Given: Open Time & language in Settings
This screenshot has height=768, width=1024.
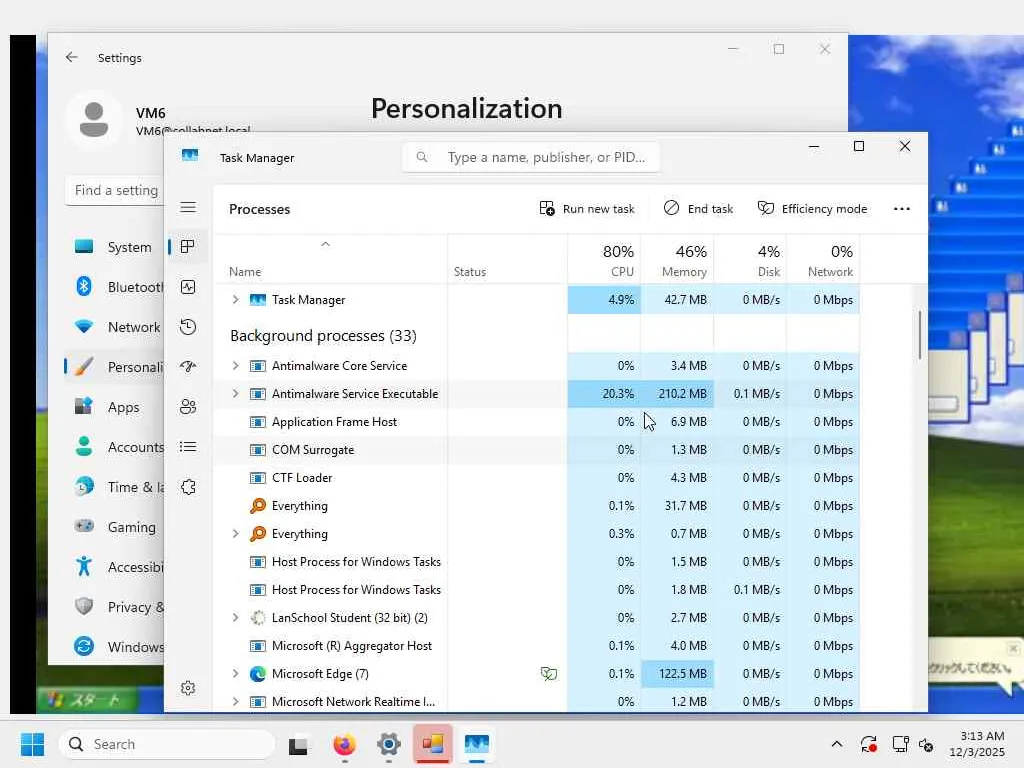Looking at the screenshot, I should [x=114, y=487].
